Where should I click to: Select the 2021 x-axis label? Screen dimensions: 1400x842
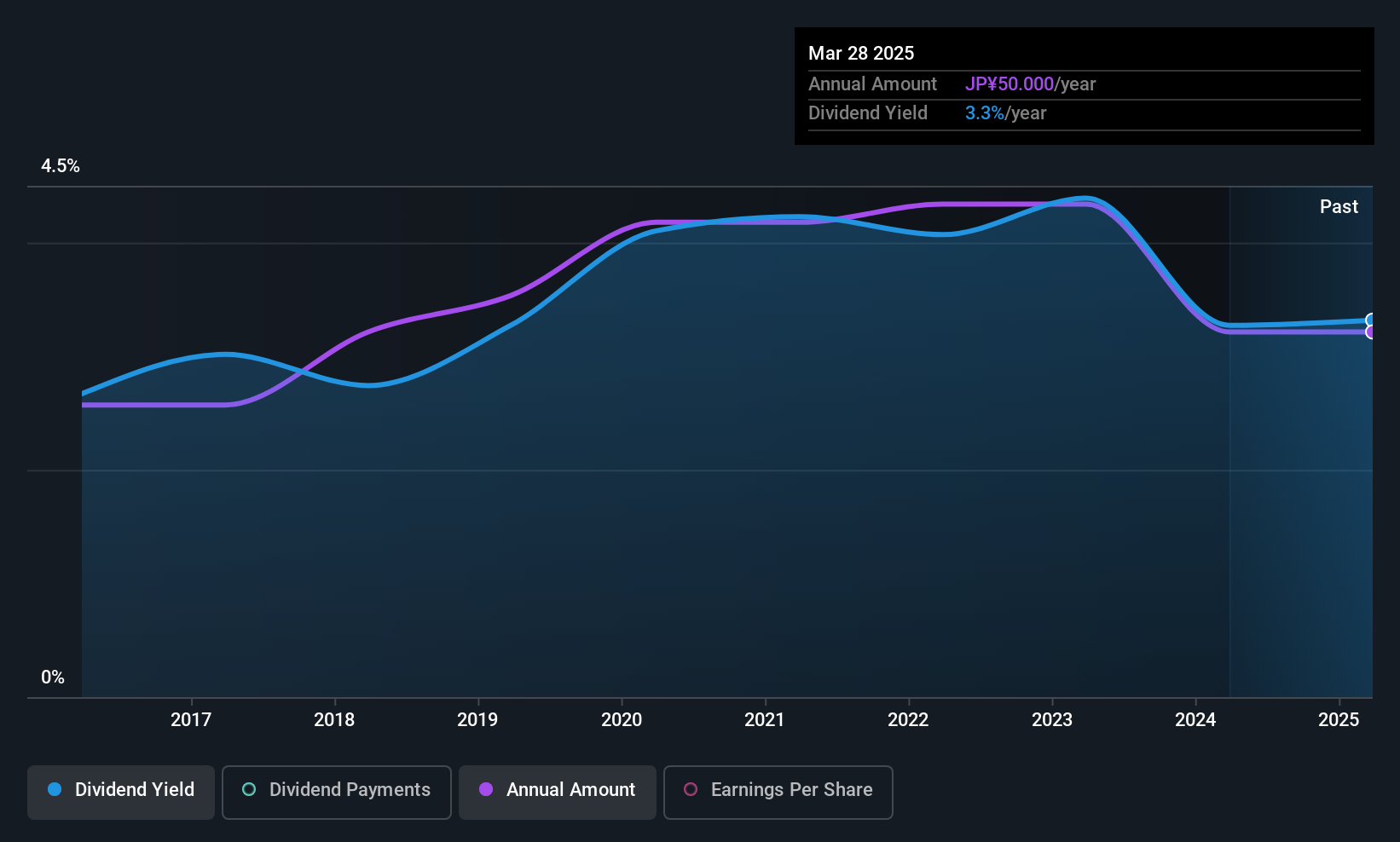pyautogui.click(x=765, y=720)
